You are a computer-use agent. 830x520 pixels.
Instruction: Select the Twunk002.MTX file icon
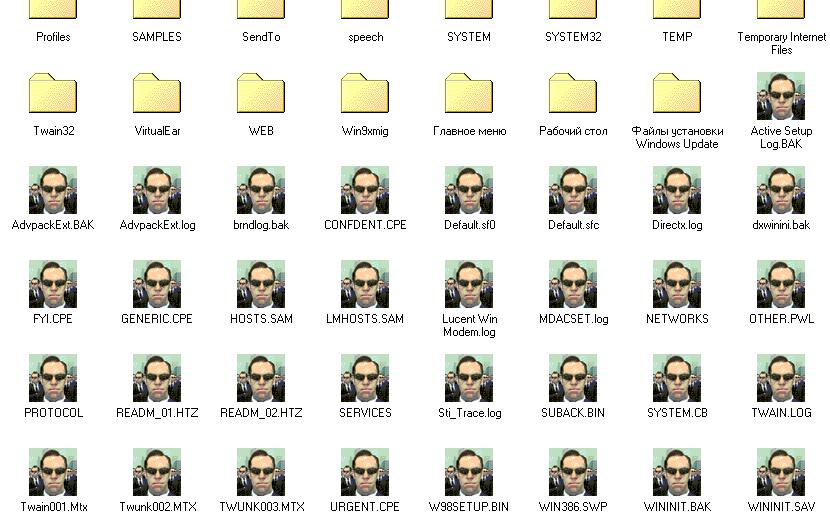click(x=157, y=472)
